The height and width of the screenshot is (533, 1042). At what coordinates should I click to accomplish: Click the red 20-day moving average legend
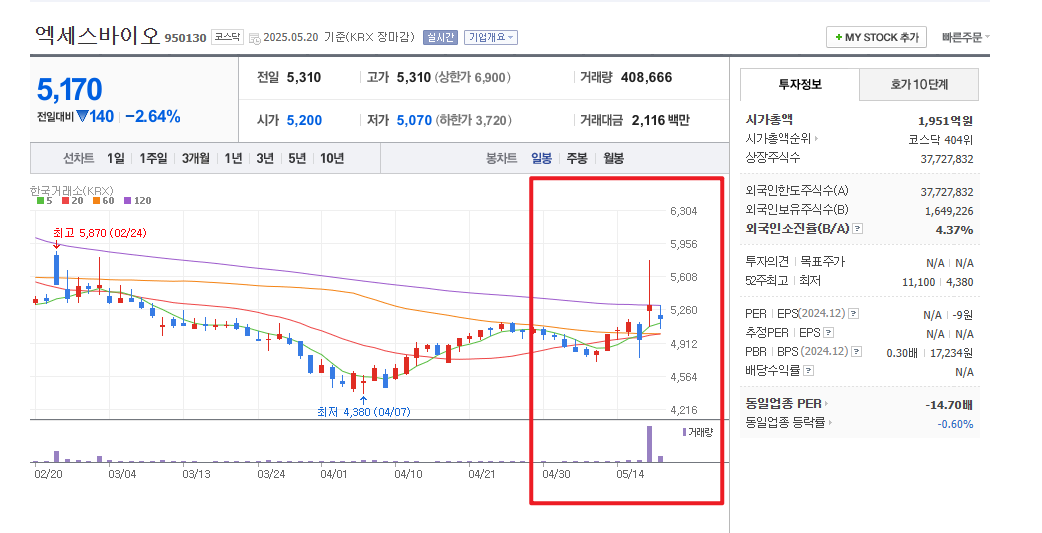click(72, 200)
